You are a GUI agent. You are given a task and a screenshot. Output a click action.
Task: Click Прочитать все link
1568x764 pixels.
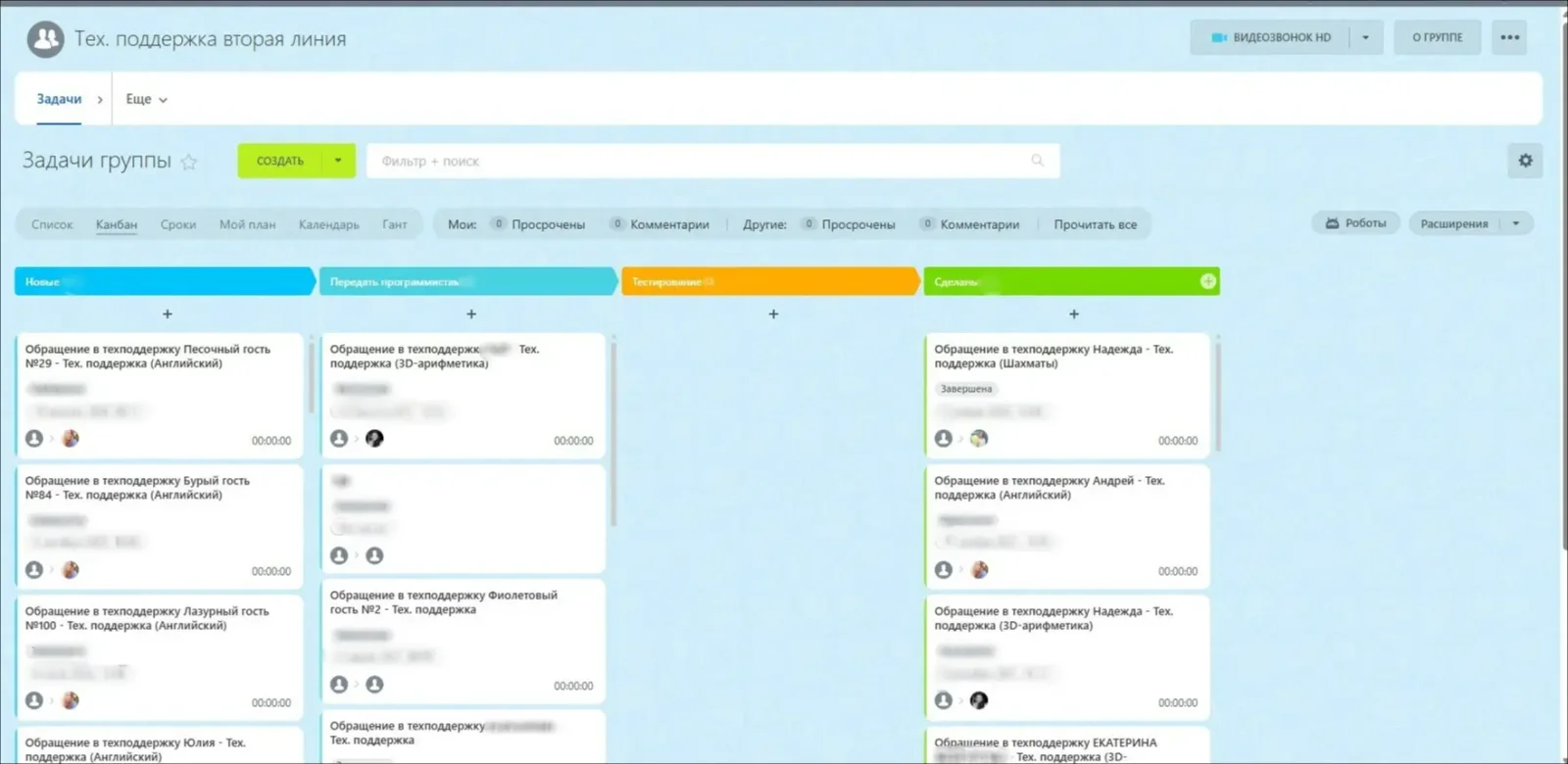tap(1095, 224)
